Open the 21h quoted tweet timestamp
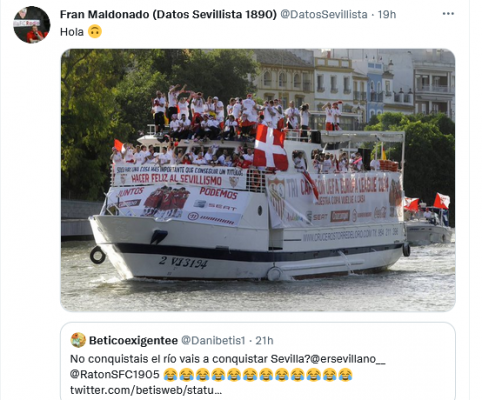 (x=264, y=340)
